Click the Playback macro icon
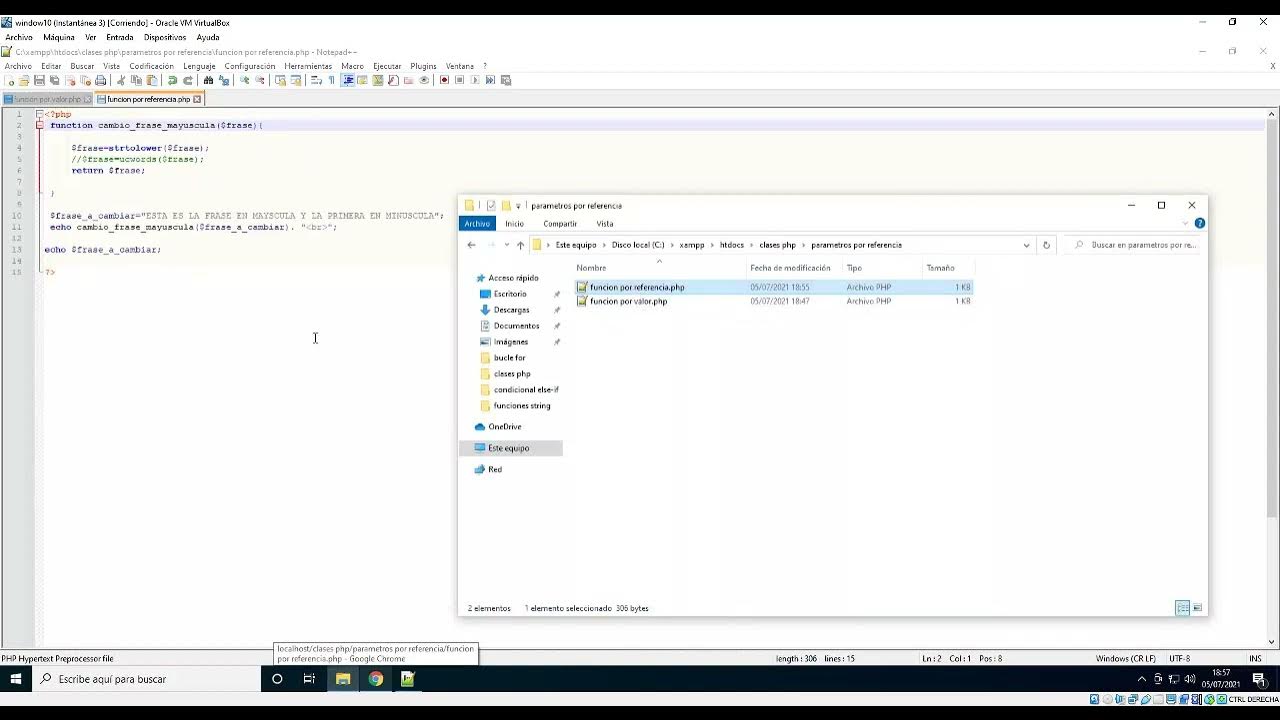 tap(475, 80)
